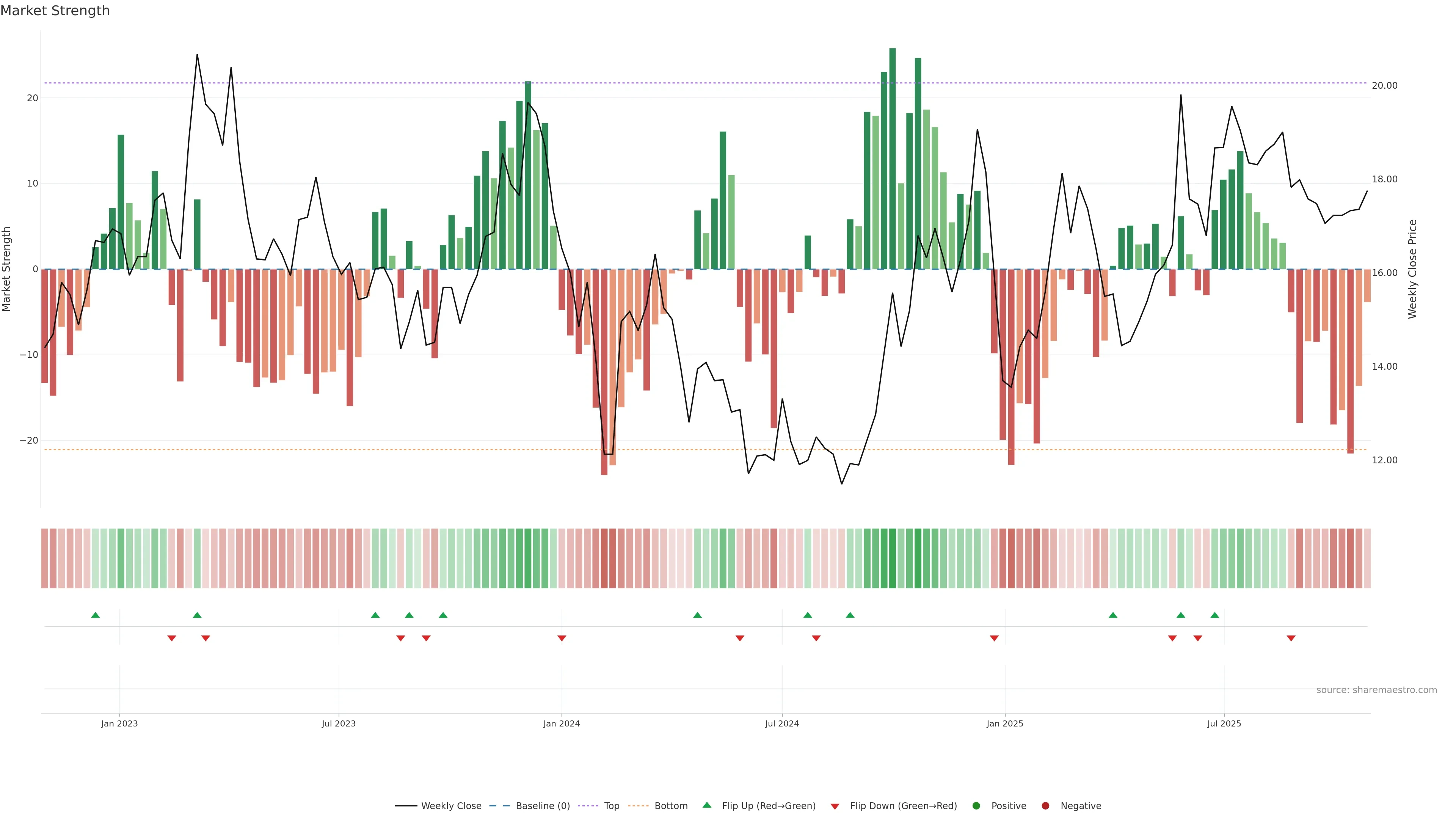
Task: Click dark red Negative legend circle icon
Action: click(x=1045, y=806)
